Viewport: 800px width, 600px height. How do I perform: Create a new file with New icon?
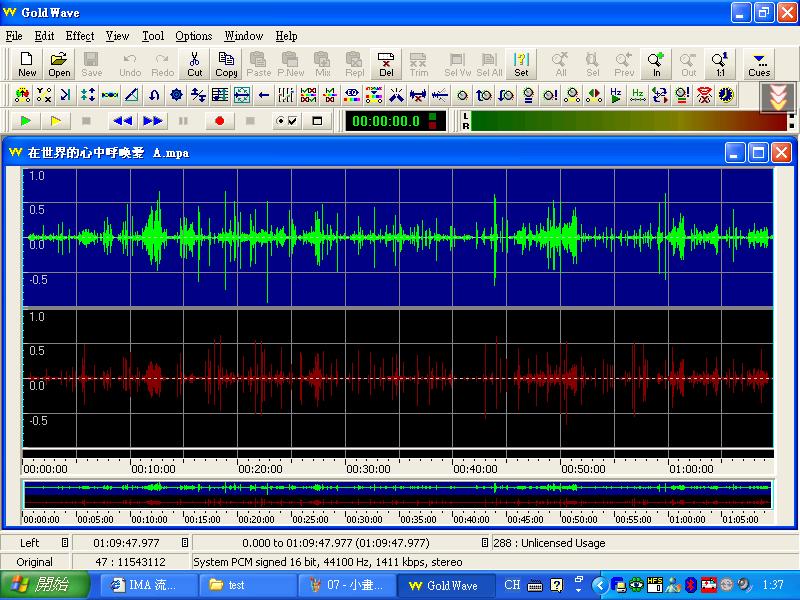pos(27,64)
